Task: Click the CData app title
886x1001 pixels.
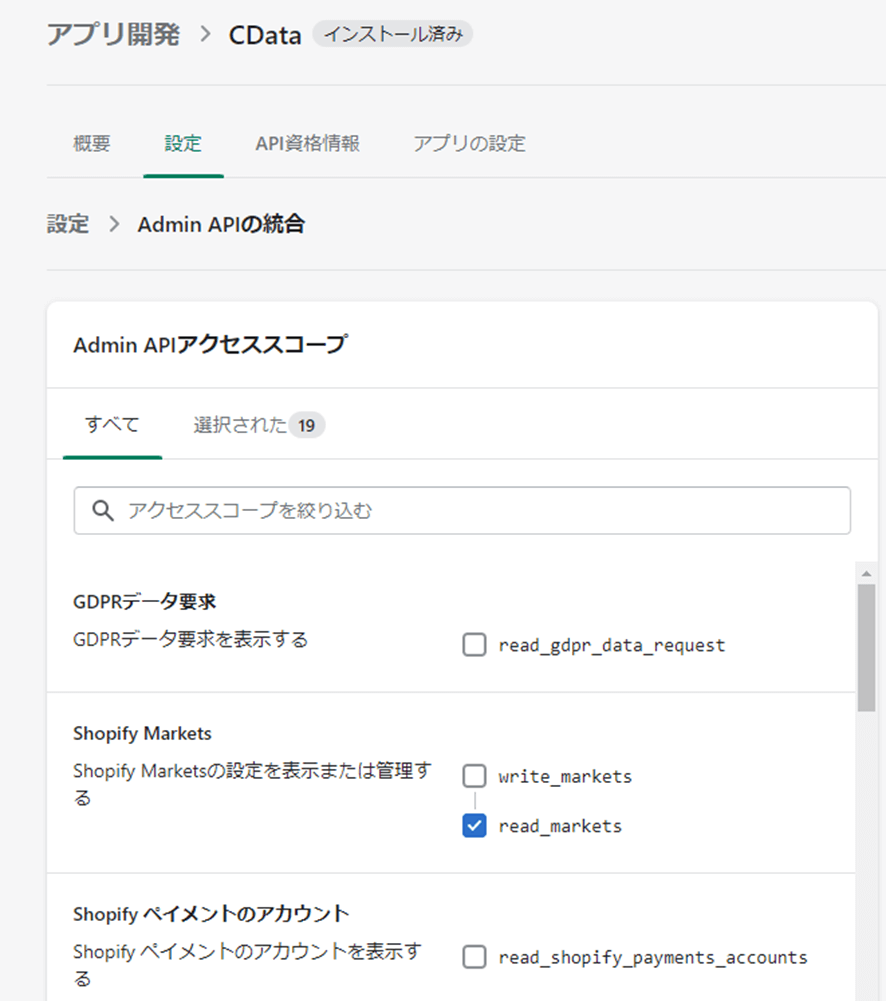Action: click(x=265, y=35)
